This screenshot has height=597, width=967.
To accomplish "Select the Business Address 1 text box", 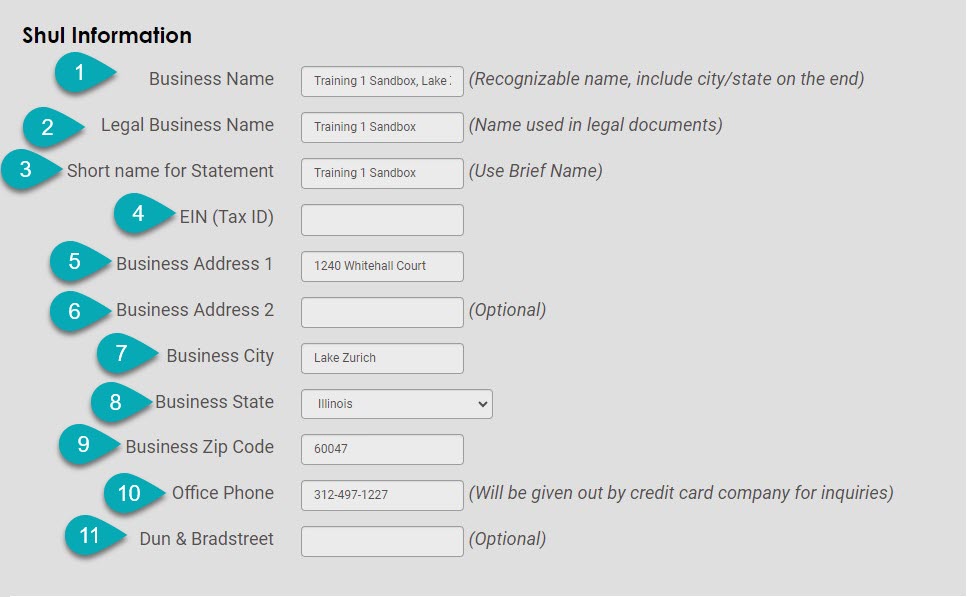I will point(382,266).
